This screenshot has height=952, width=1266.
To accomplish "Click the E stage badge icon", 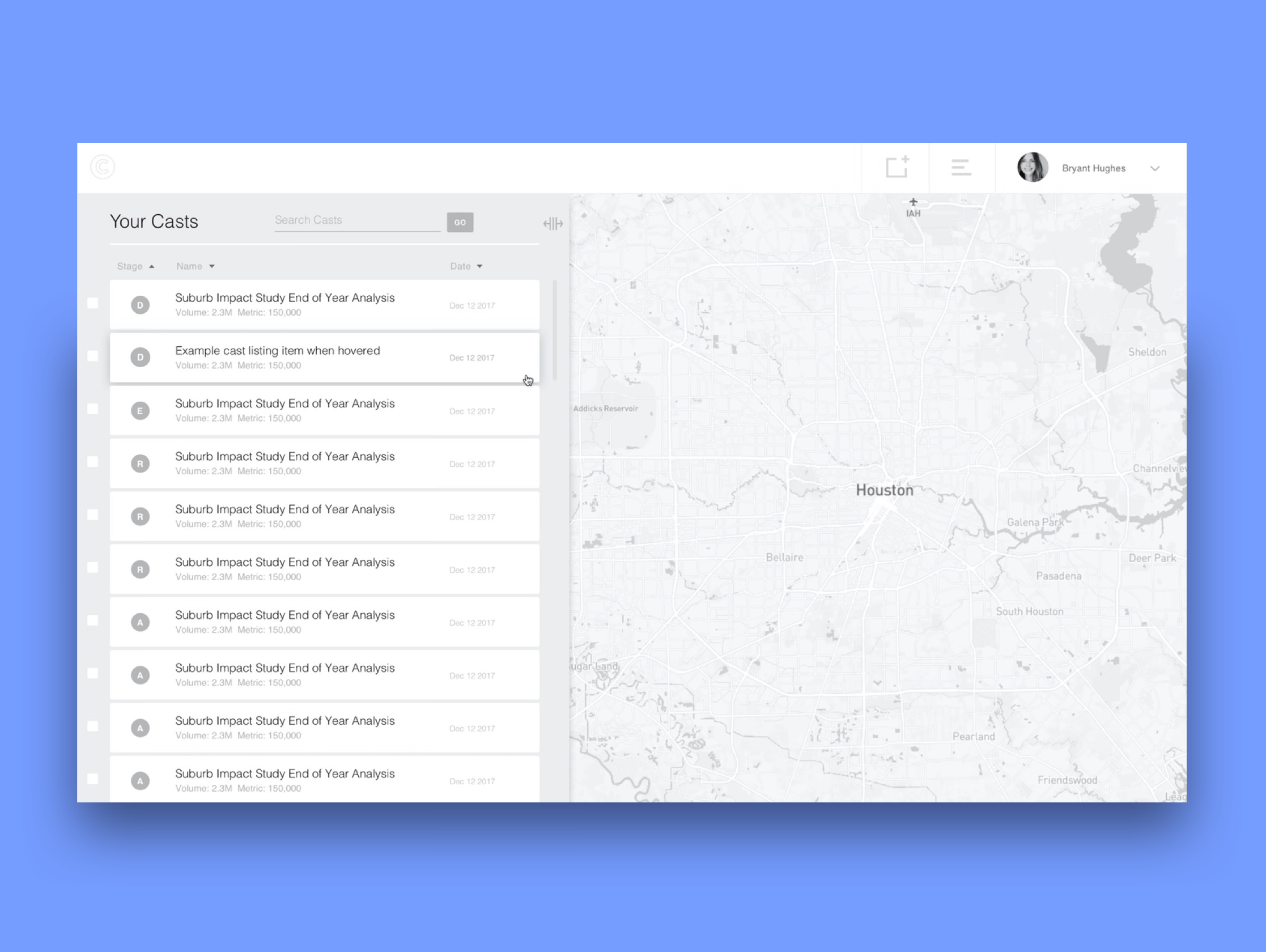I will point(140,410).
